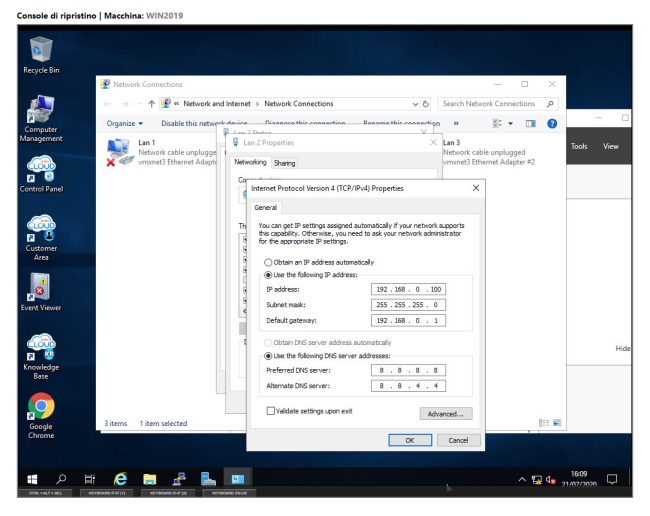Click Cancel in IPv4 Properties
The height and width of the screenshot is (516, 650).
[x=458, y=440]
